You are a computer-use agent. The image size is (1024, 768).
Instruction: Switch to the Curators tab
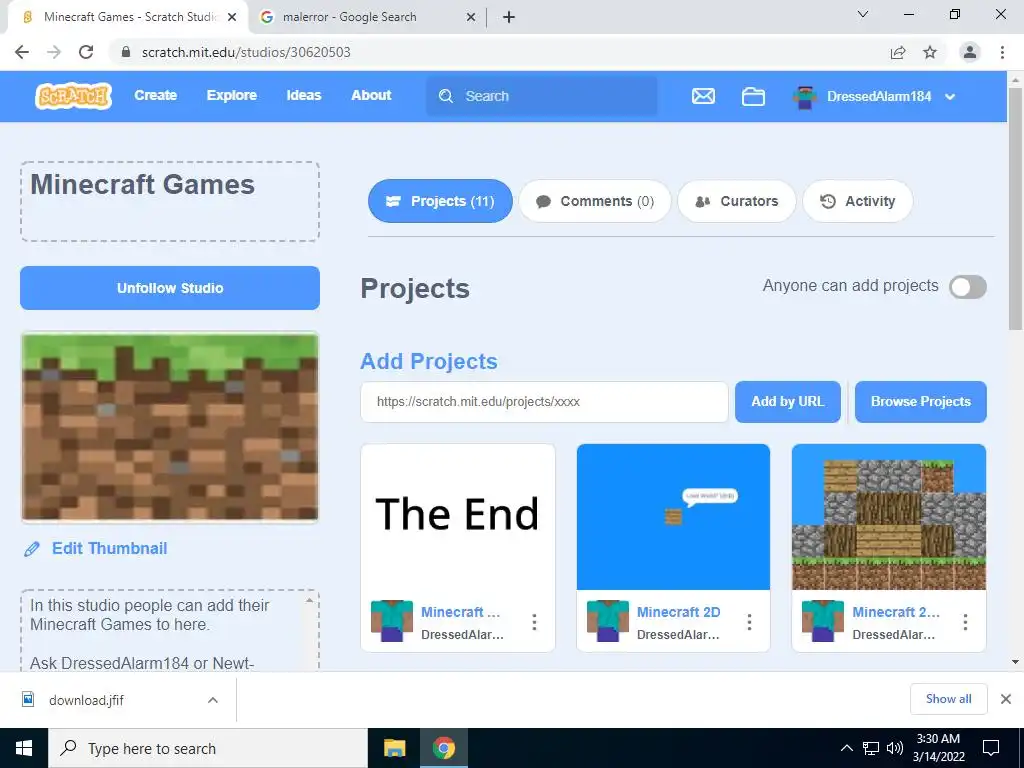[737, 201]
